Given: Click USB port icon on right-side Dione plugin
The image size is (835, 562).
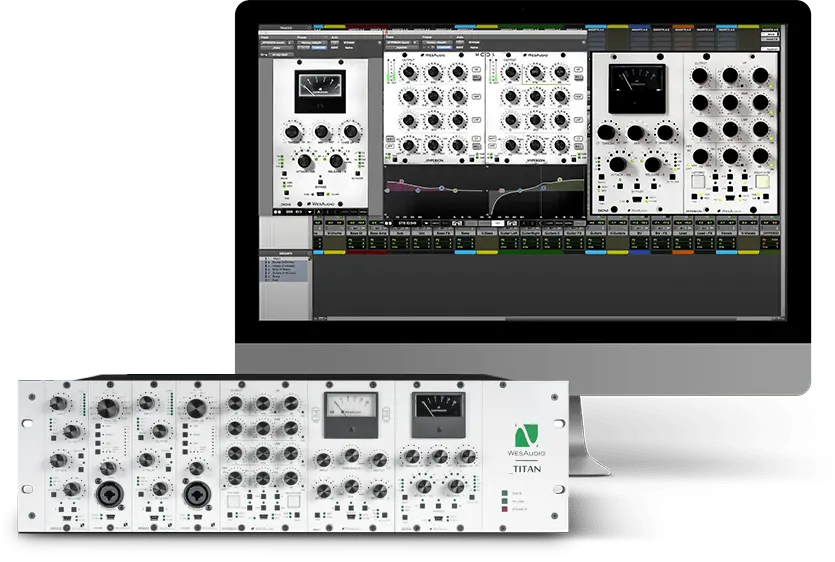Looking at the screenshot, I should point(637,200).
